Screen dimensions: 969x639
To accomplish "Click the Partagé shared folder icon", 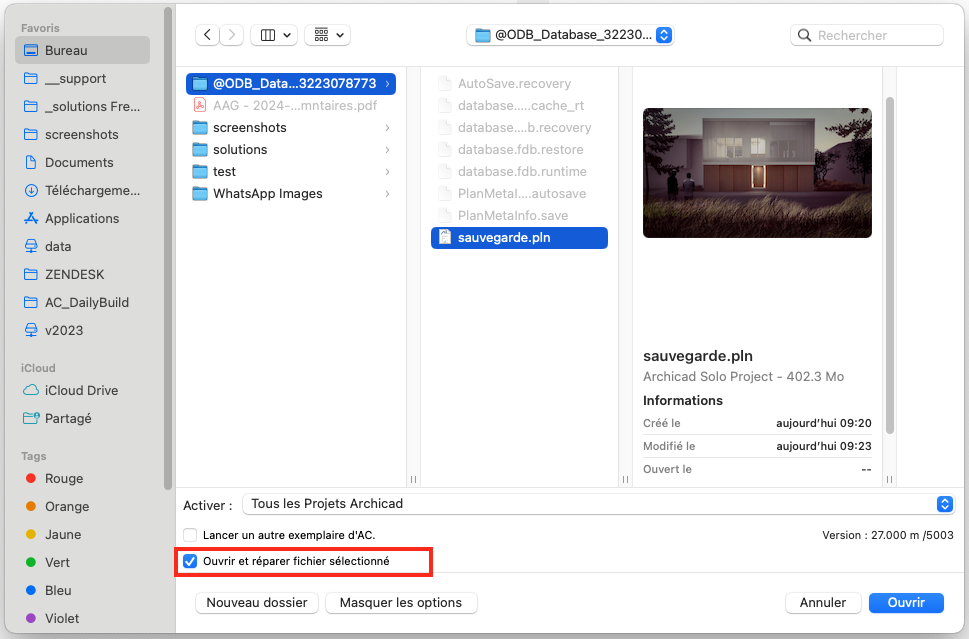I will [x=30, y=418].
